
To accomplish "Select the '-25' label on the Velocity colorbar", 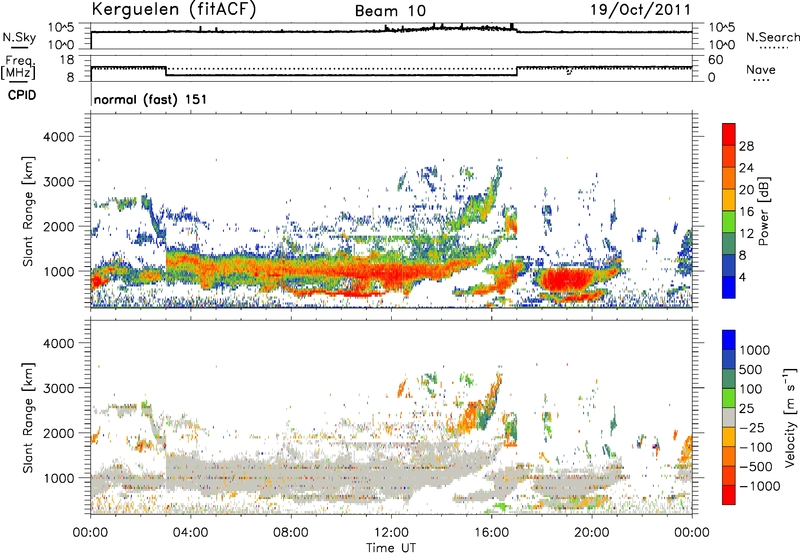I will 752,427.
